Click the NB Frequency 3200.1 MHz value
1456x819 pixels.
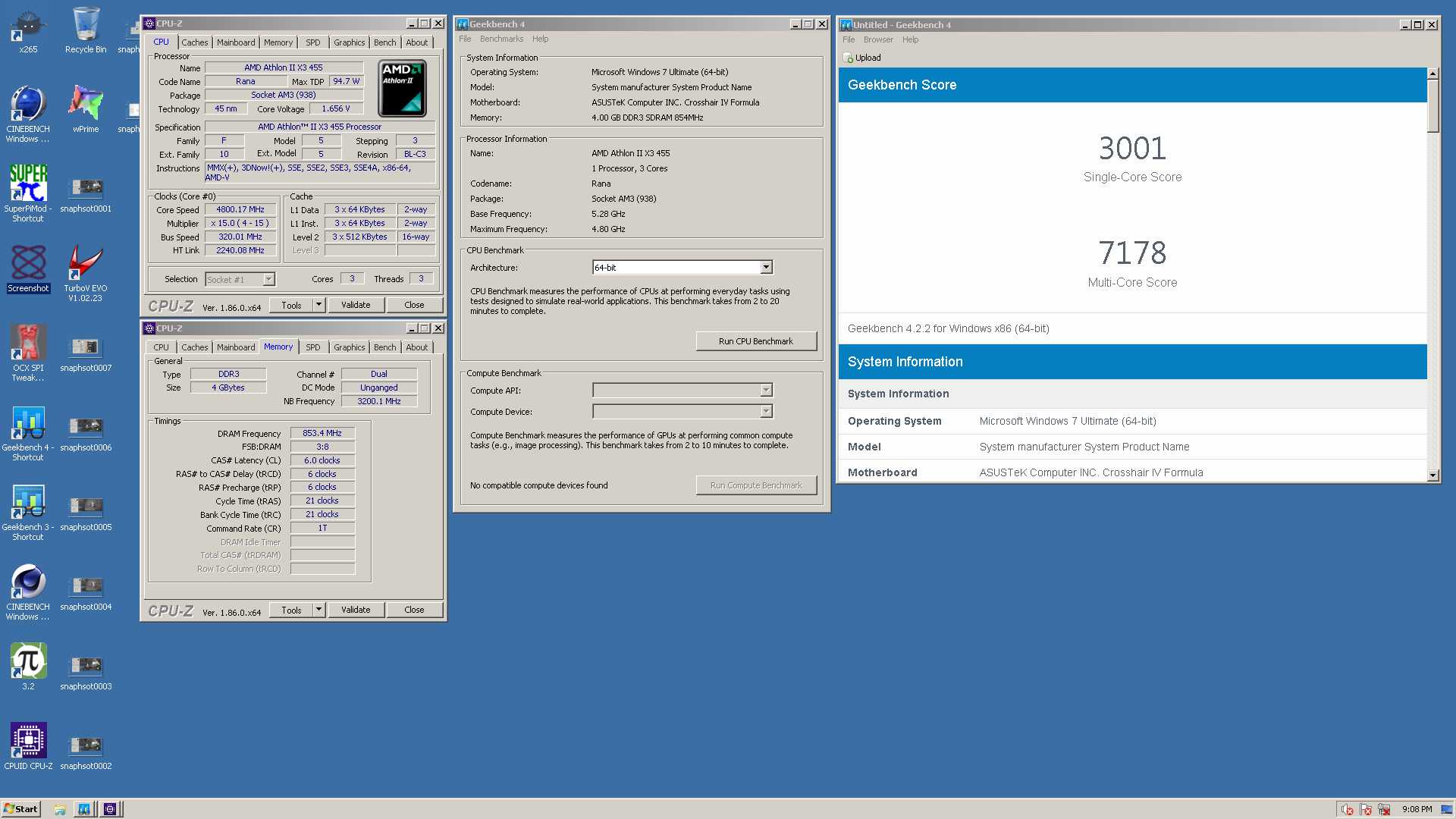pos(379,401)
